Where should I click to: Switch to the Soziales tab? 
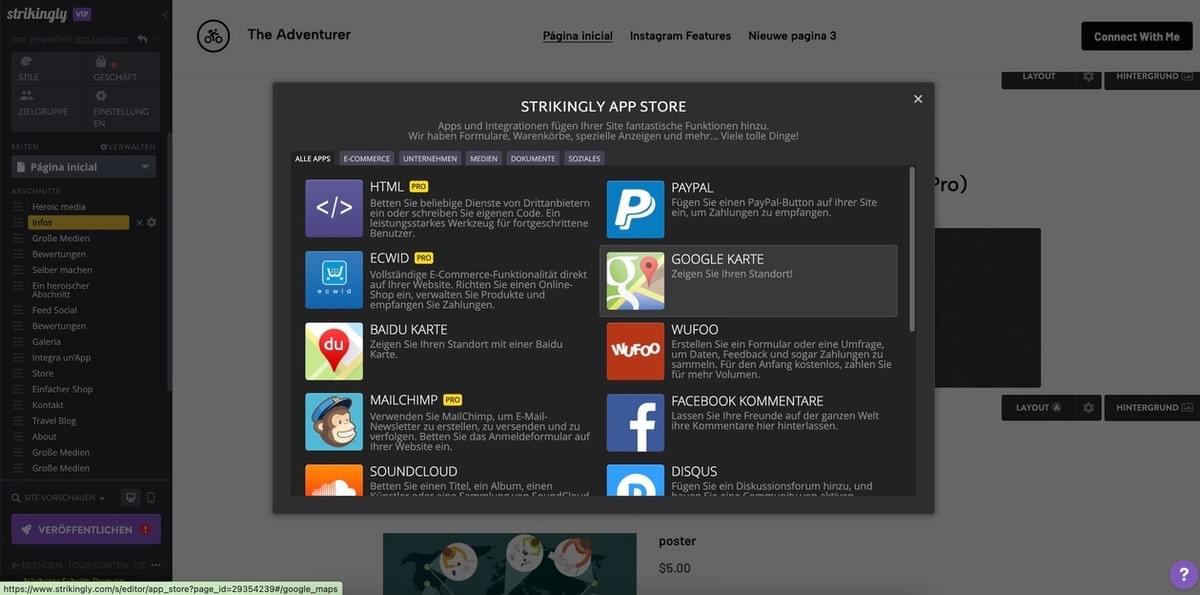tap(584, 158)
